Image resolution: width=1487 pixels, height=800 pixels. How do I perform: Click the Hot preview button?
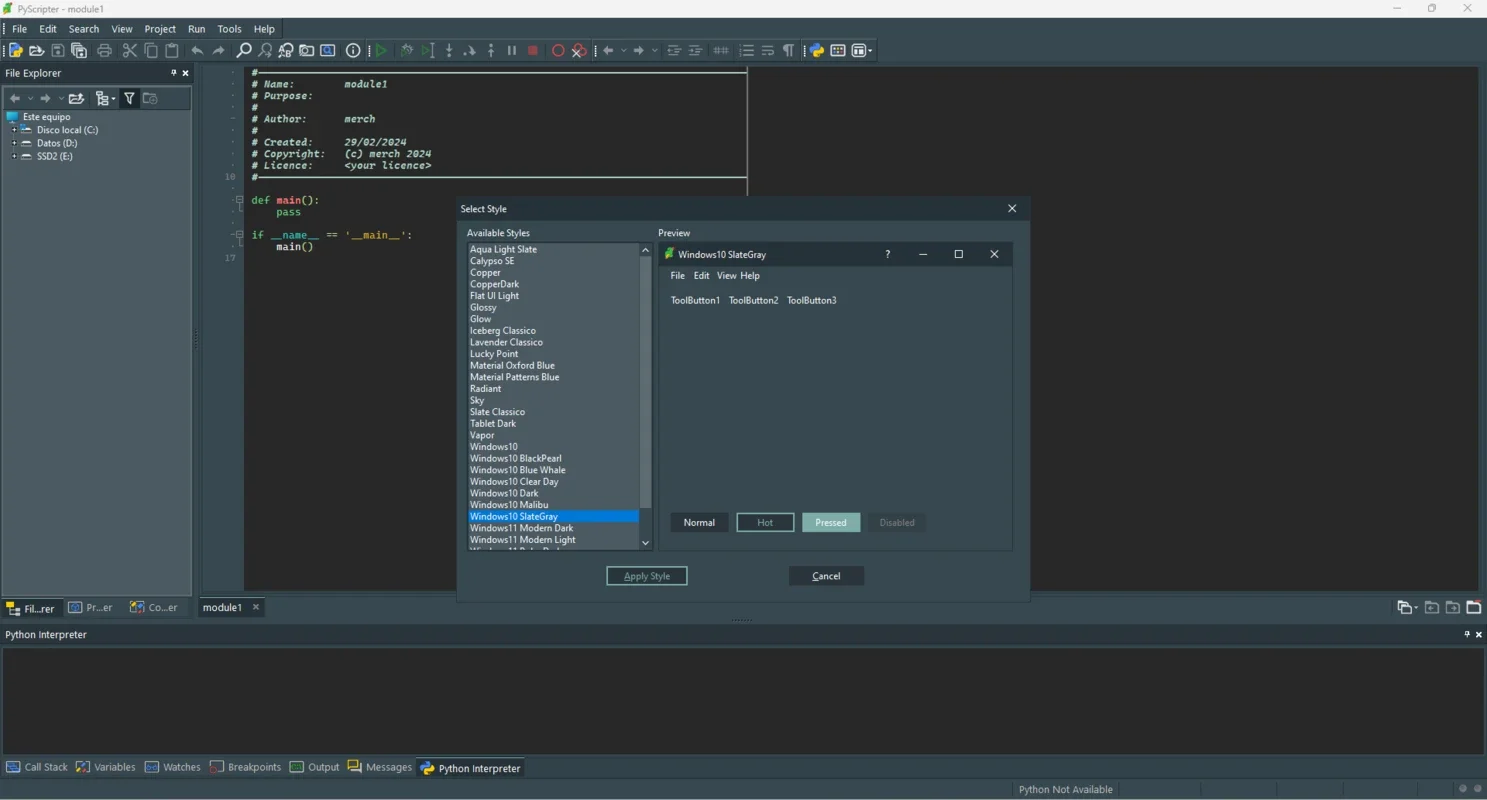765,522
